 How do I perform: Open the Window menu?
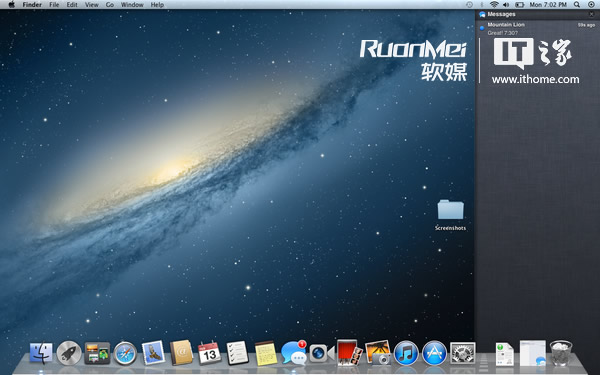click(132, 5)
